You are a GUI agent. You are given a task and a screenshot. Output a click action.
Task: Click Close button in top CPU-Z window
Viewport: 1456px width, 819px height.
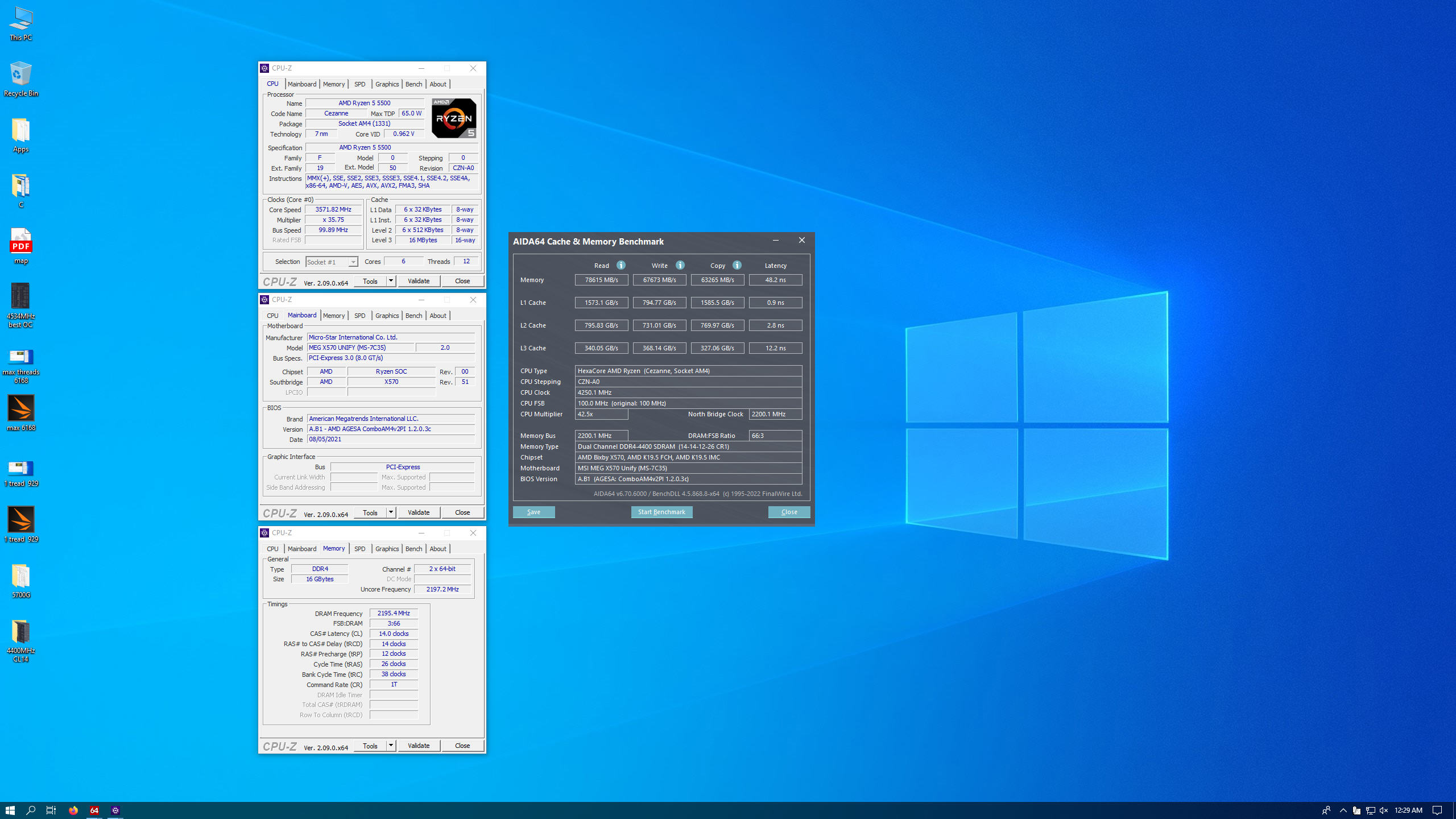pos(462,281)
